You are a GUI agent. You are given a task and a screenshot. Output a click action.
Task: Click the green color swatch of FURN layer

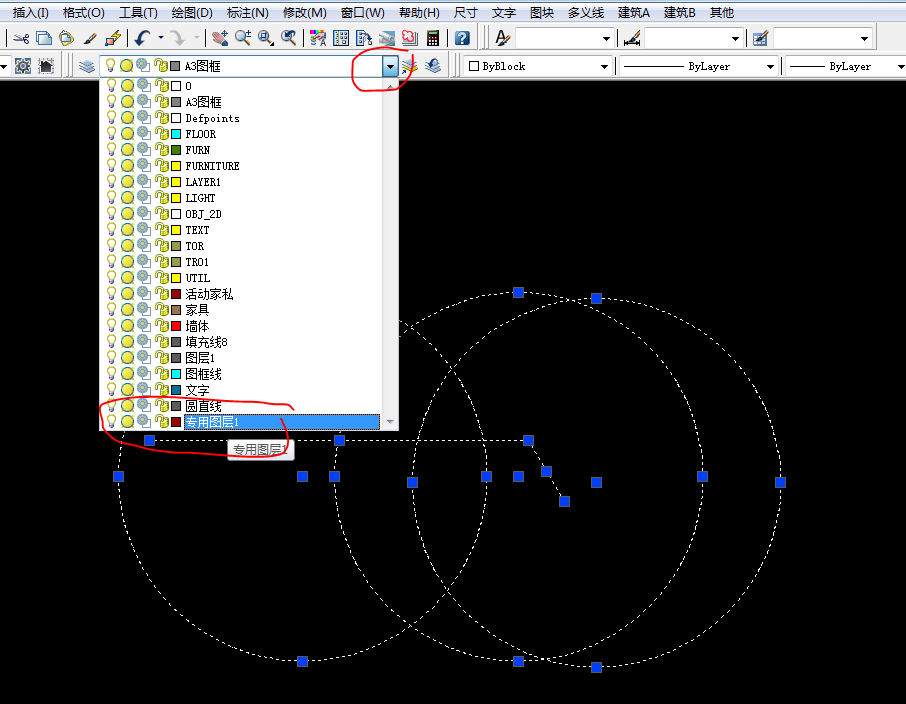(176, 150)
